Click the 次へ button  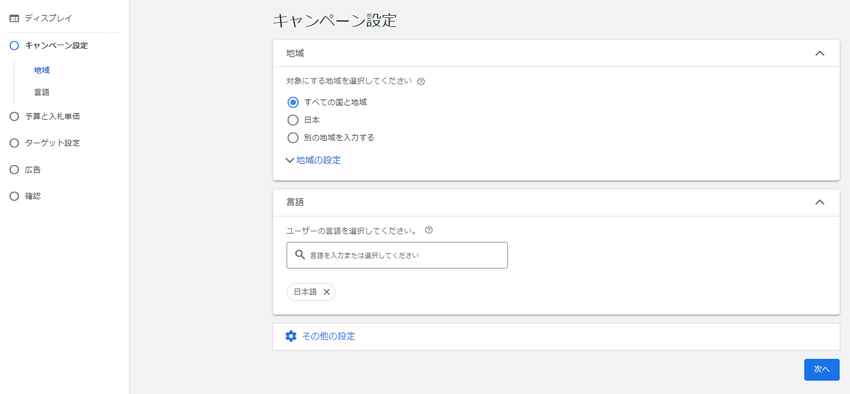822,370
